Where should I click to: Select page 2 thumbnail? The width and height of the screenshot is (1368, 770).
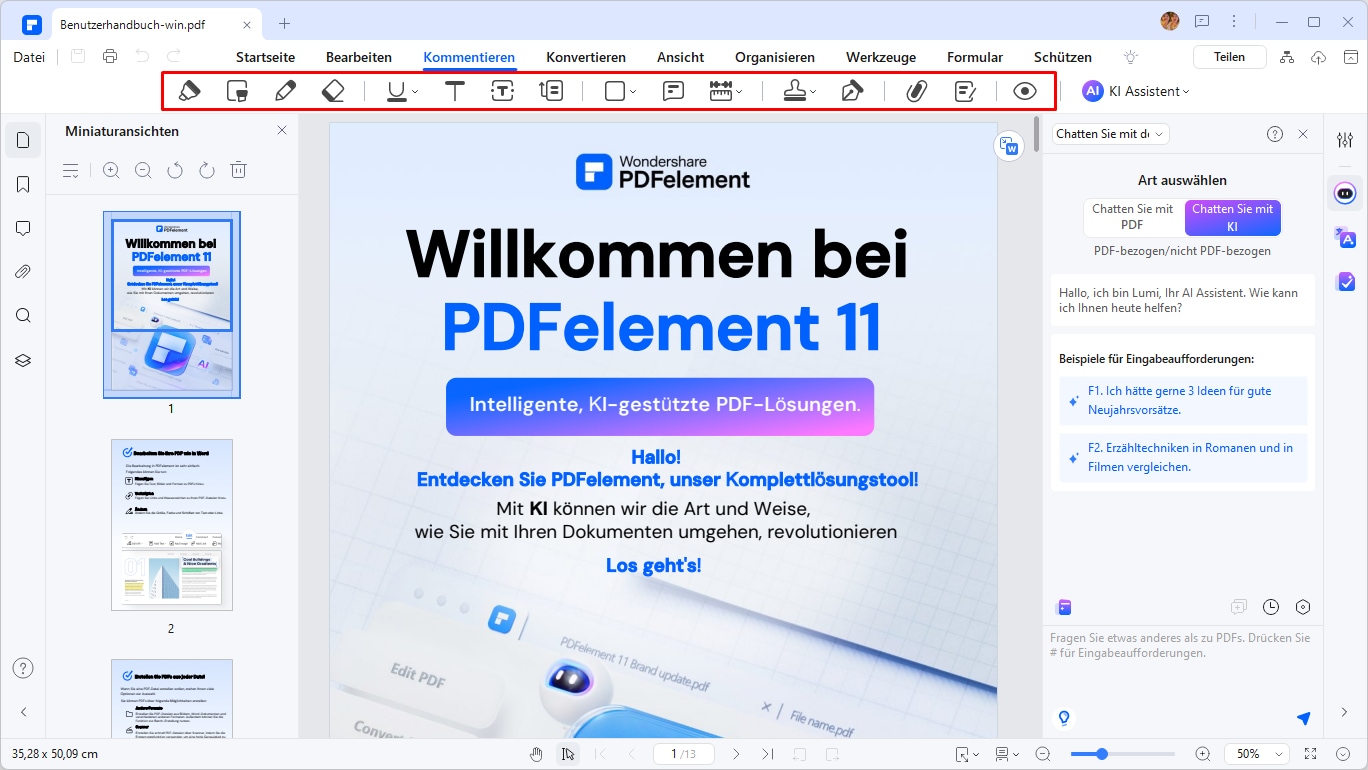172,525
